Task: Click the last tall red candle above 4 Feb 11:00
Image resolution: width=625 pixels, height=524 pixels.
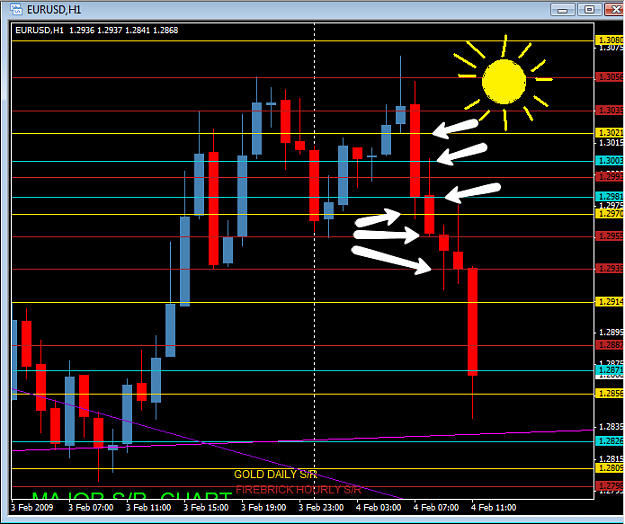Action: [473, 322]
